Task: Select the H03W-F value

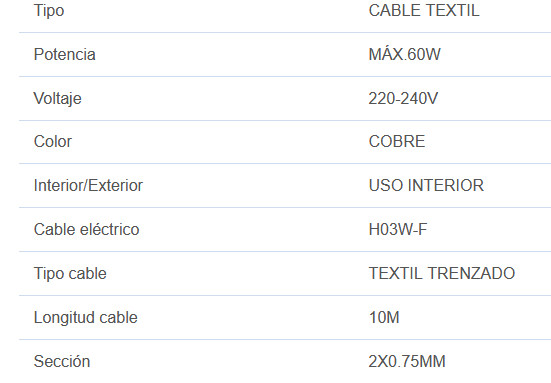Action: [x=398, y=229]
